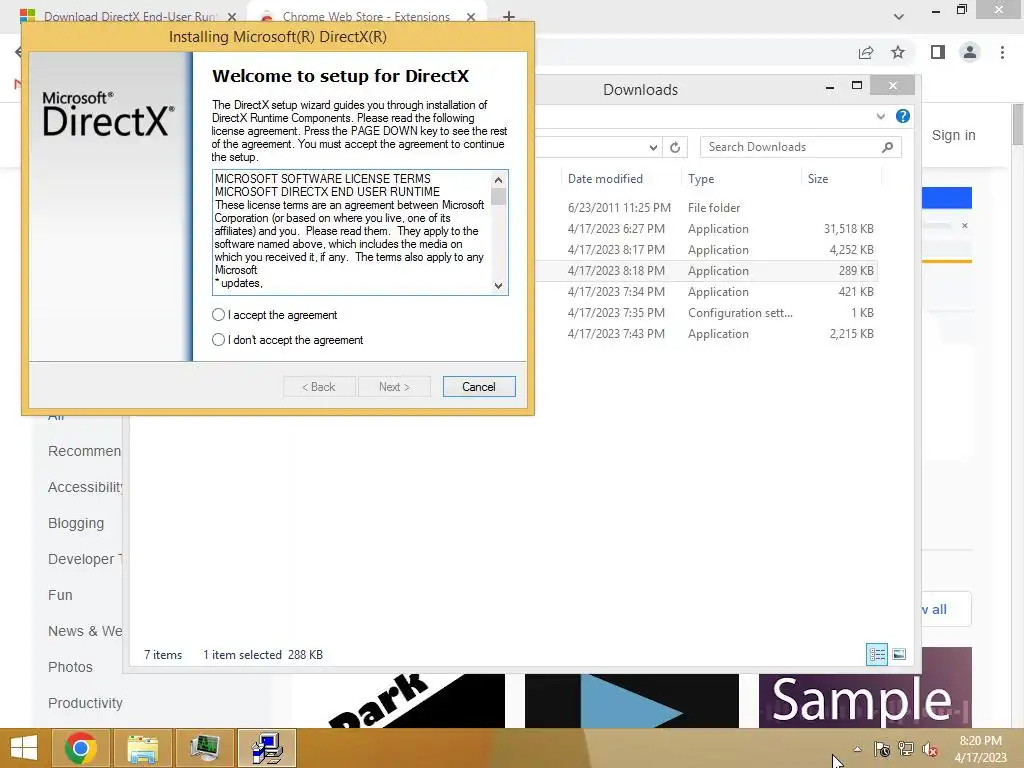Switch Downloads to large icons view
Viewport: 1024px width, 768px height.
(x=899, y=654)
